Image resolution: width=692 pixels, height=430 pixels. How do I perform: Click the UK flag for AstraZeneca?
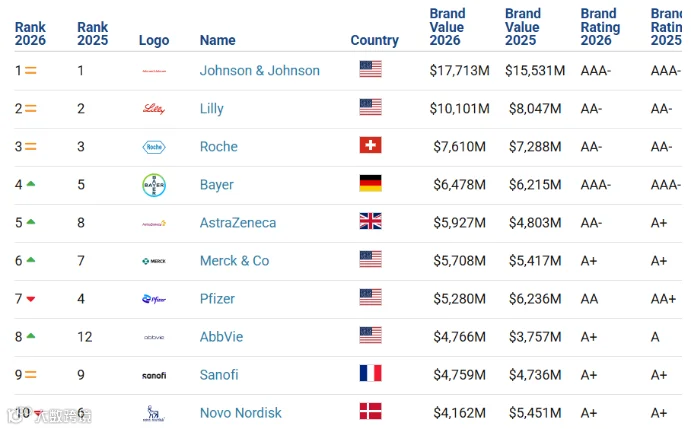(x=370, y=221)
